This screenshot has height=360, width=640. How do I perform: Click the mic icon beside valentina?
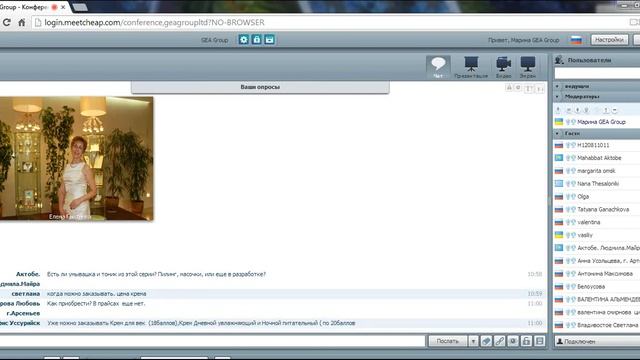tap(568, 222)
